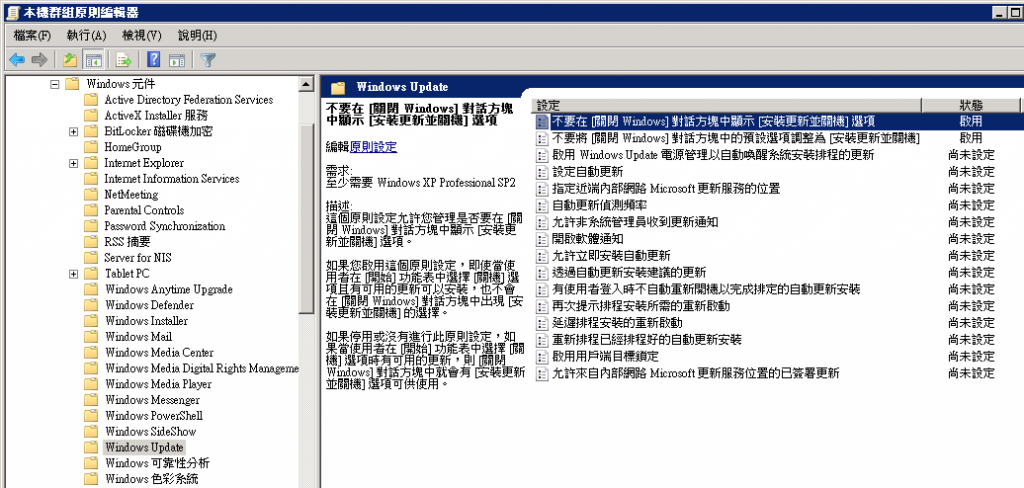Click folder icon beside Windows Mail
Viewport: 1024px width, 488px height.
coord(91,336)
